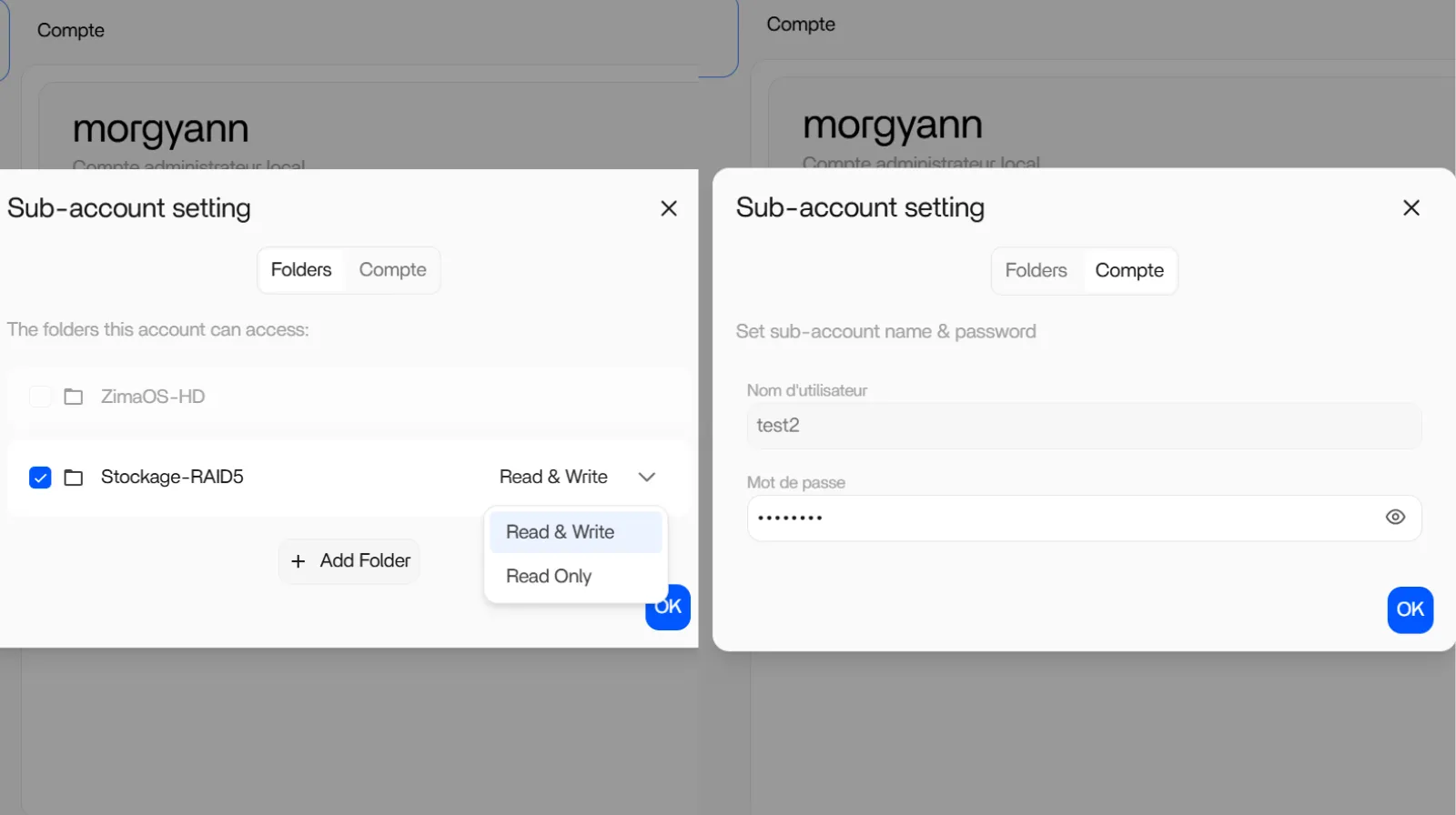Image resolution: width=1456 pixels, height=815 pixels.
Task: Switch to Compte tab in left dialog
Action: [392, 270]
